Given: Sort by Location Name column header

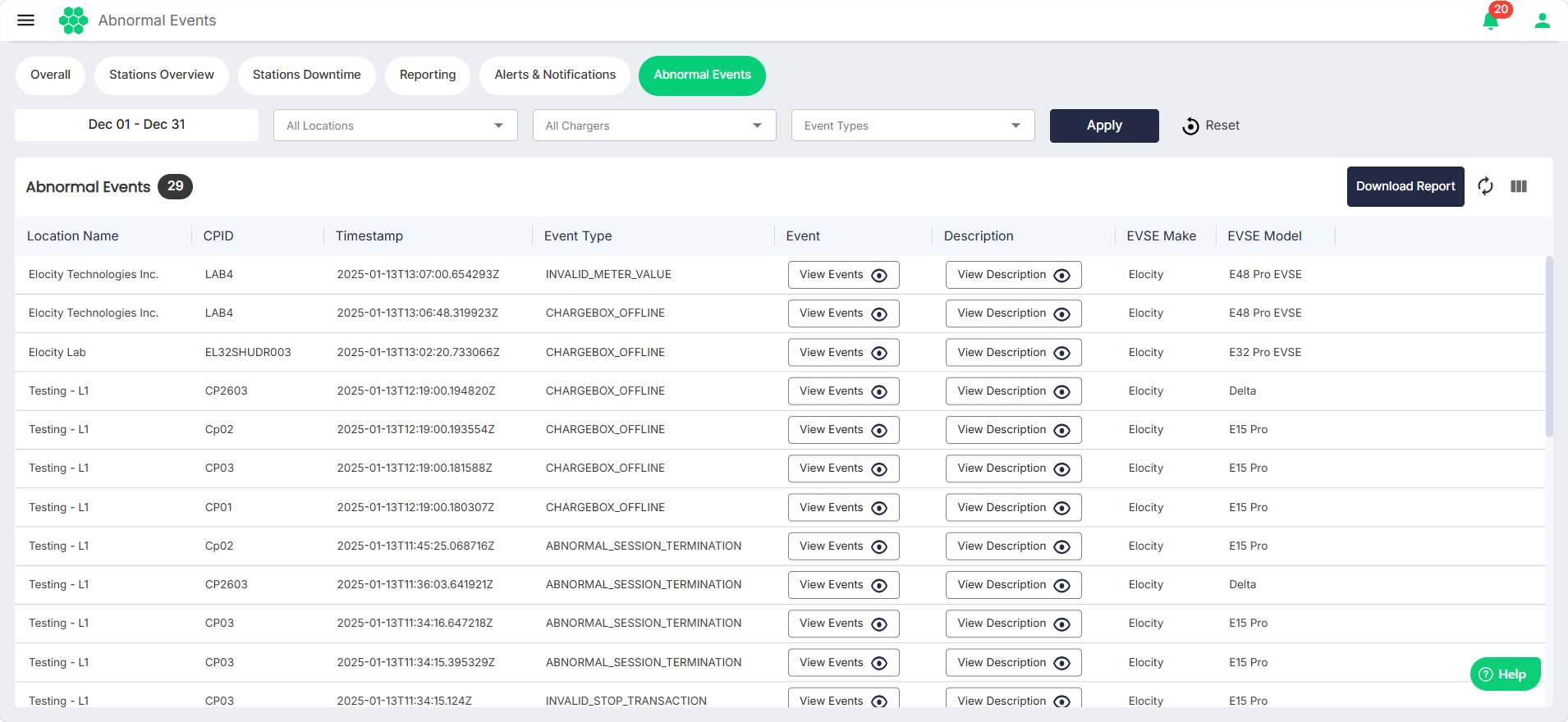Looking at the screenshot, I should coord(73,236).
